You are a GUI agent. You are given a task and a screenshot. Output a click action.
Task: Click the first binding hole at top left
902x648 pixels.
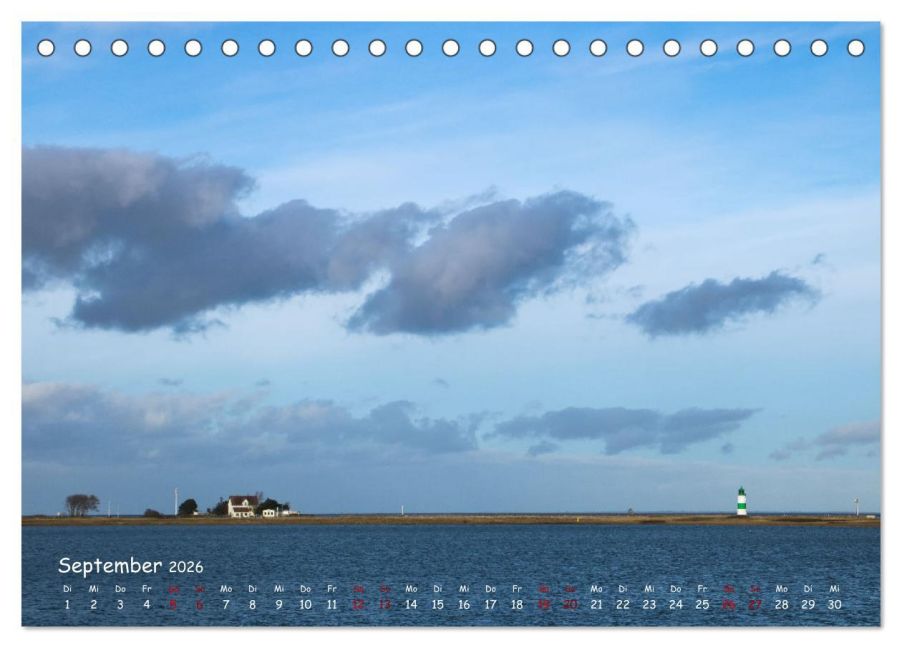[46, 48]
